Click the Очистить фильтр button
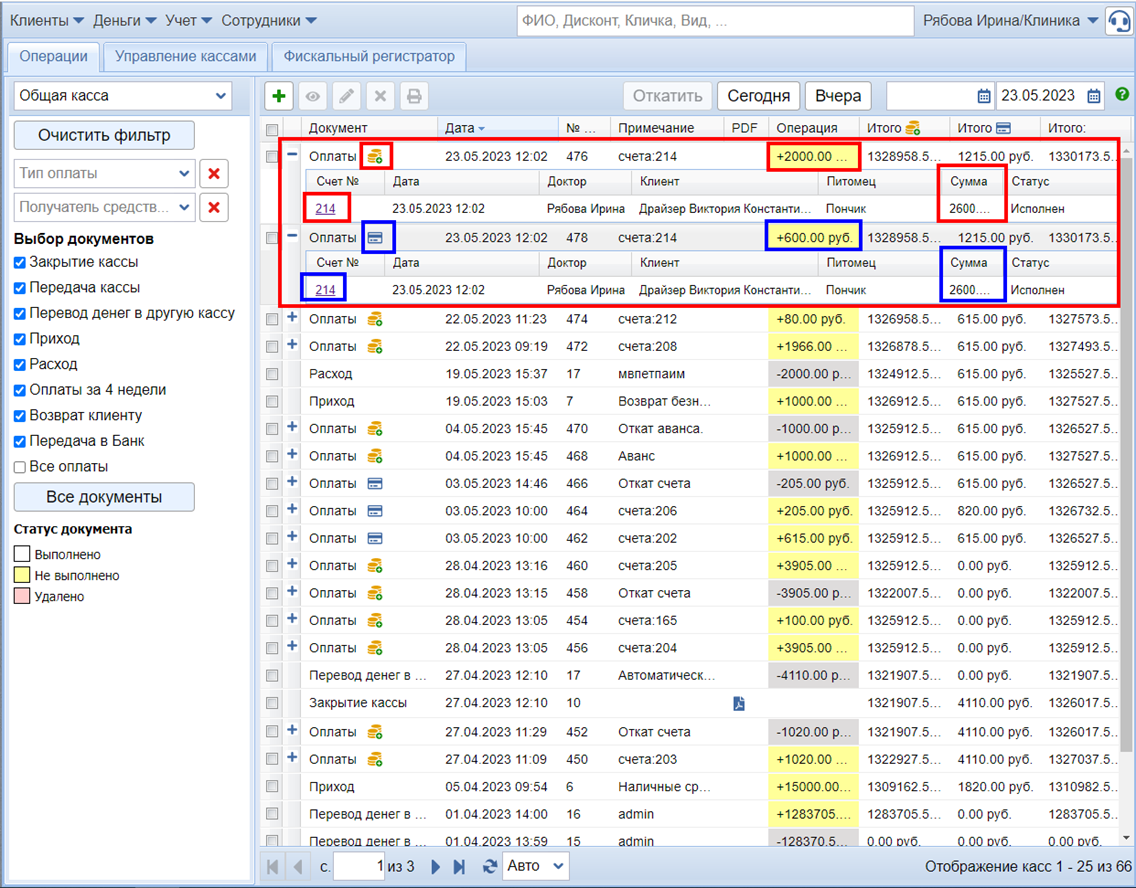Image resolution: width=1136 pixels, height=888 pixels. point(104,135)
